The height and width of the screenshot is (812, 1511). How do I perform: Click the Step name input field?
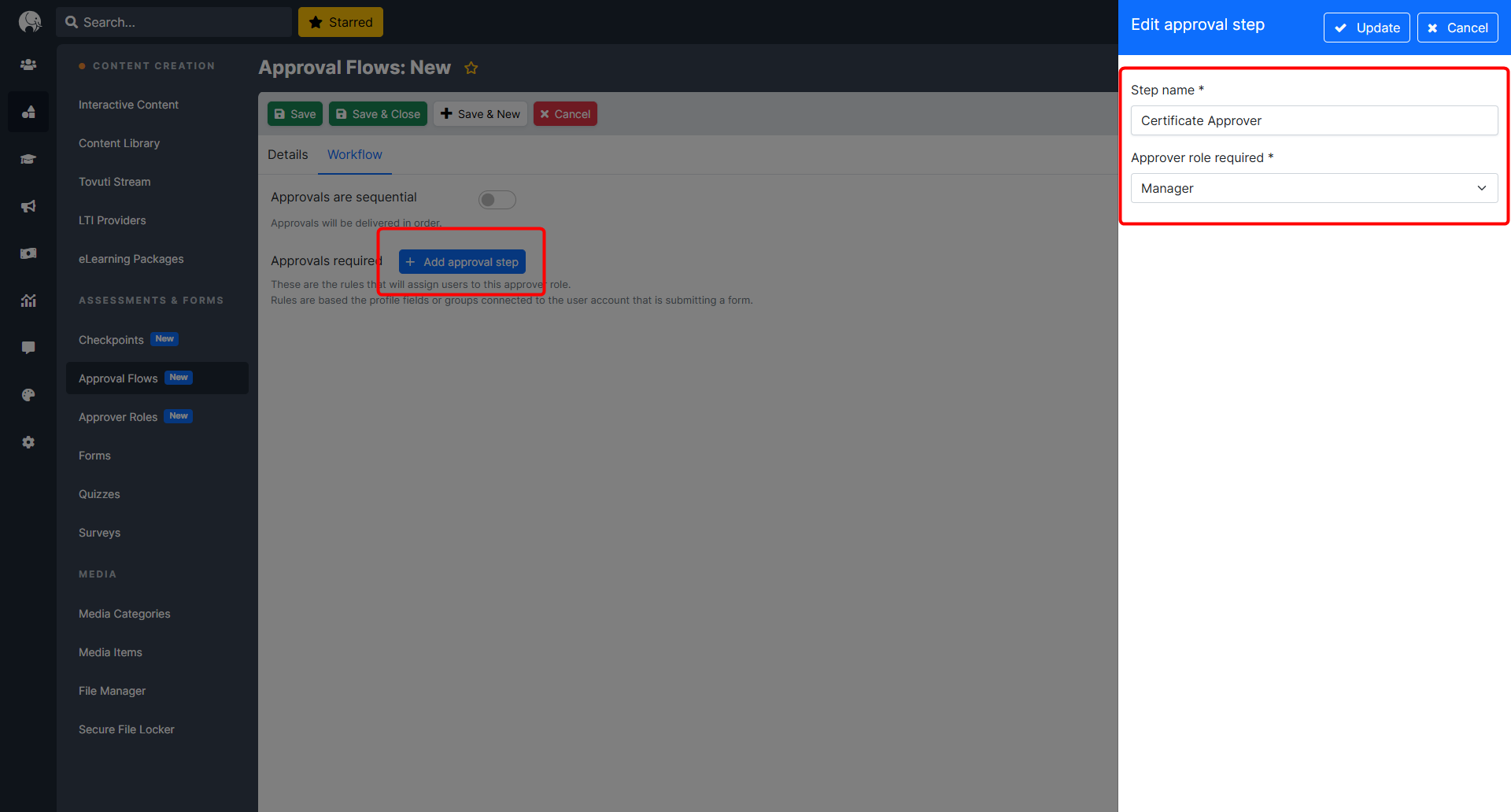point(1313,120)
